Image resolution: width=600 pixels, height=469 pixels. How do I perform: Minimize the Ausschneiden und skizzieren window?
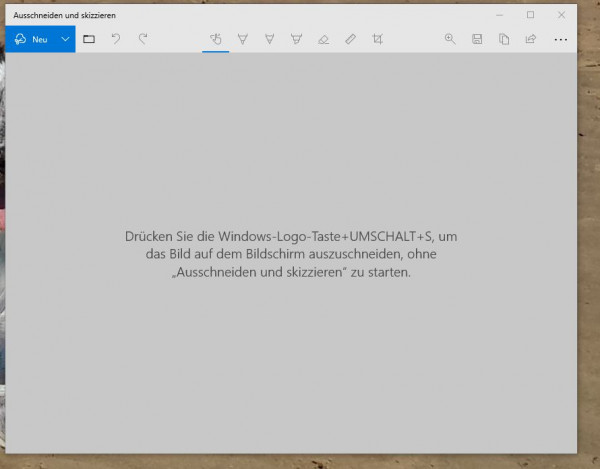(499, 15)
